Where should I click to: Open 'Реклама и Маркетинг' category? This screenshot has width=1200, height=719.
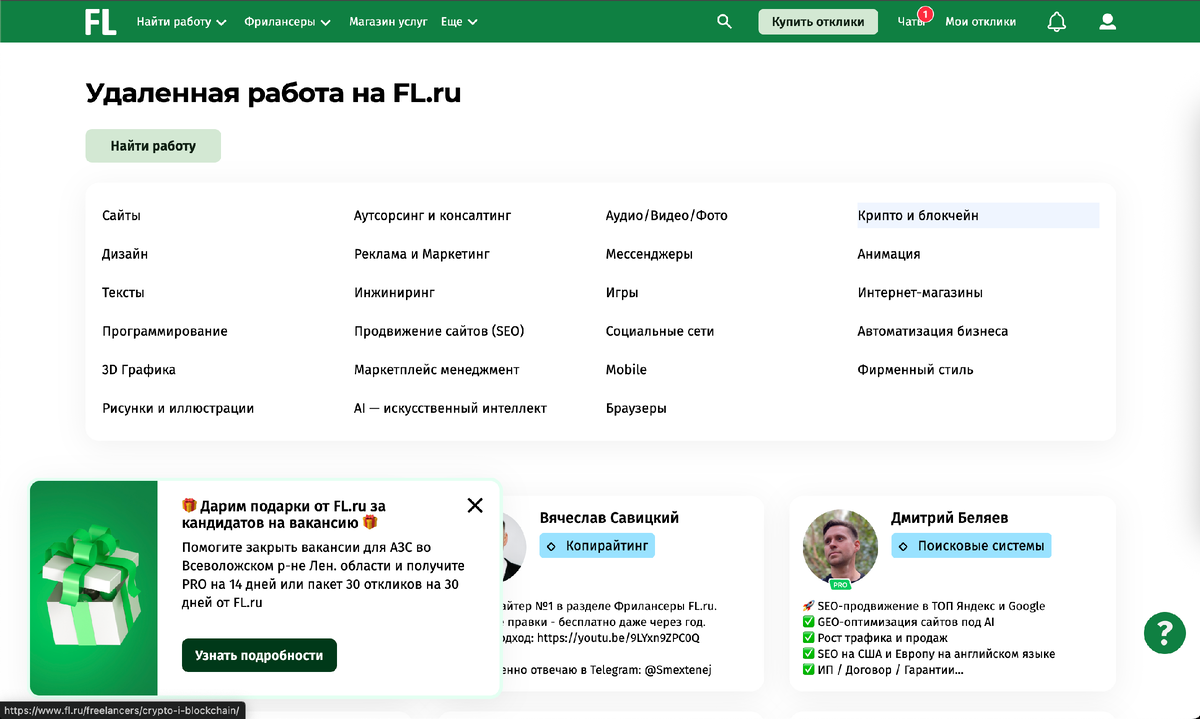[422, 254]
